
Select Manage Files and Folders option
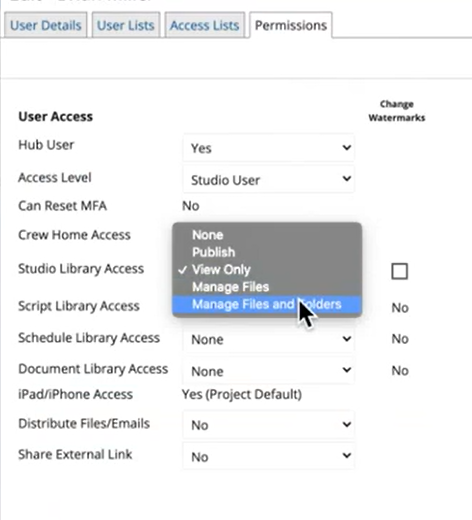pos(267,304)
